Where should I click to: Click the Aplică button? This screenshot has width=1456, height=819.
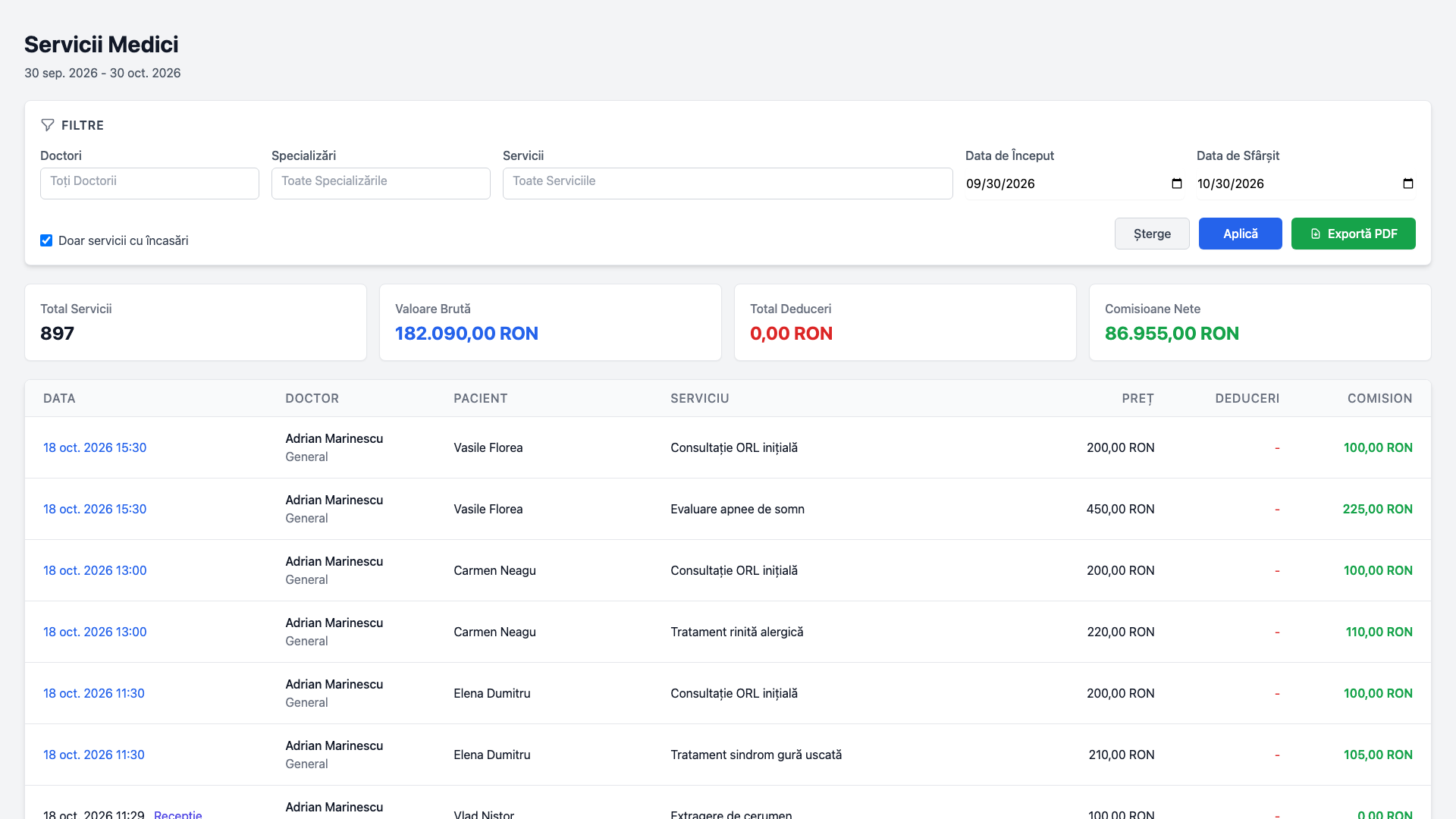click(1241, 234)
